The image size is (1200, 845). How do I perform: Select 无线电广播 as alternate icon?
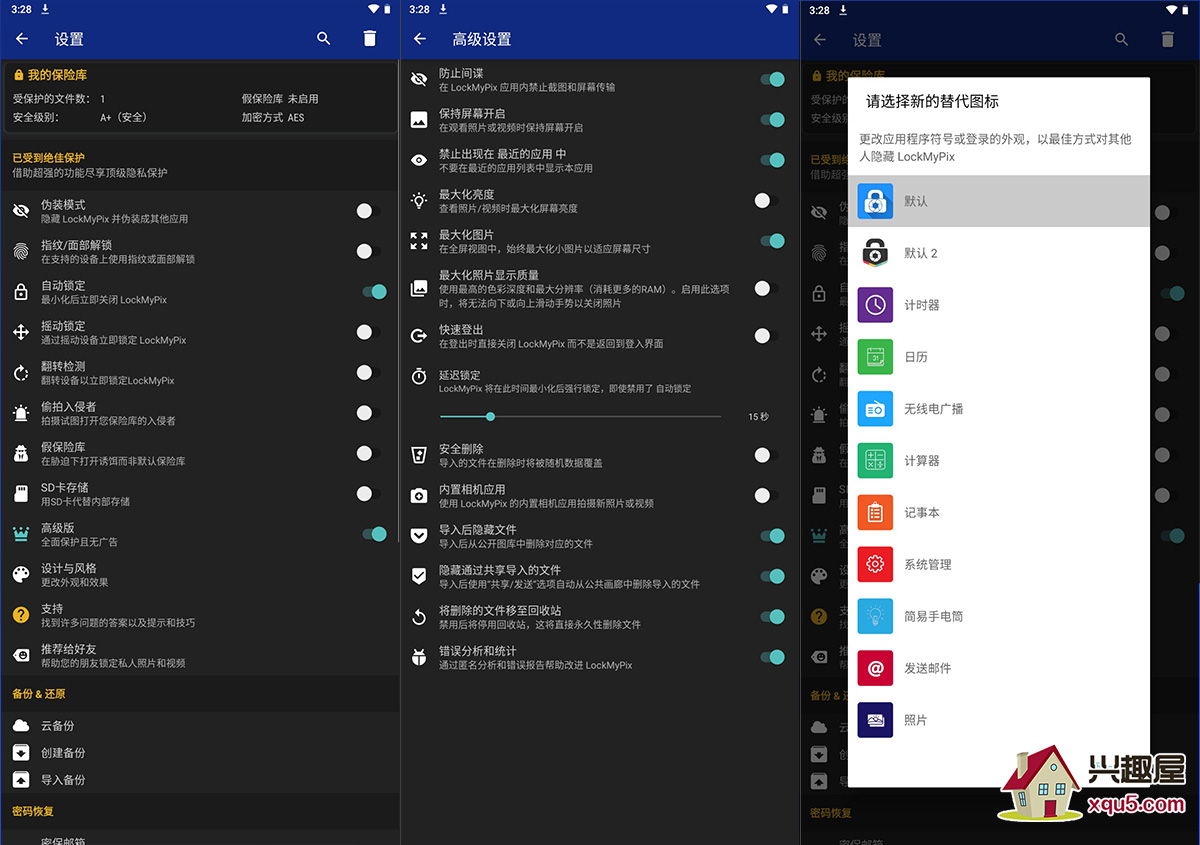(999, 409)
